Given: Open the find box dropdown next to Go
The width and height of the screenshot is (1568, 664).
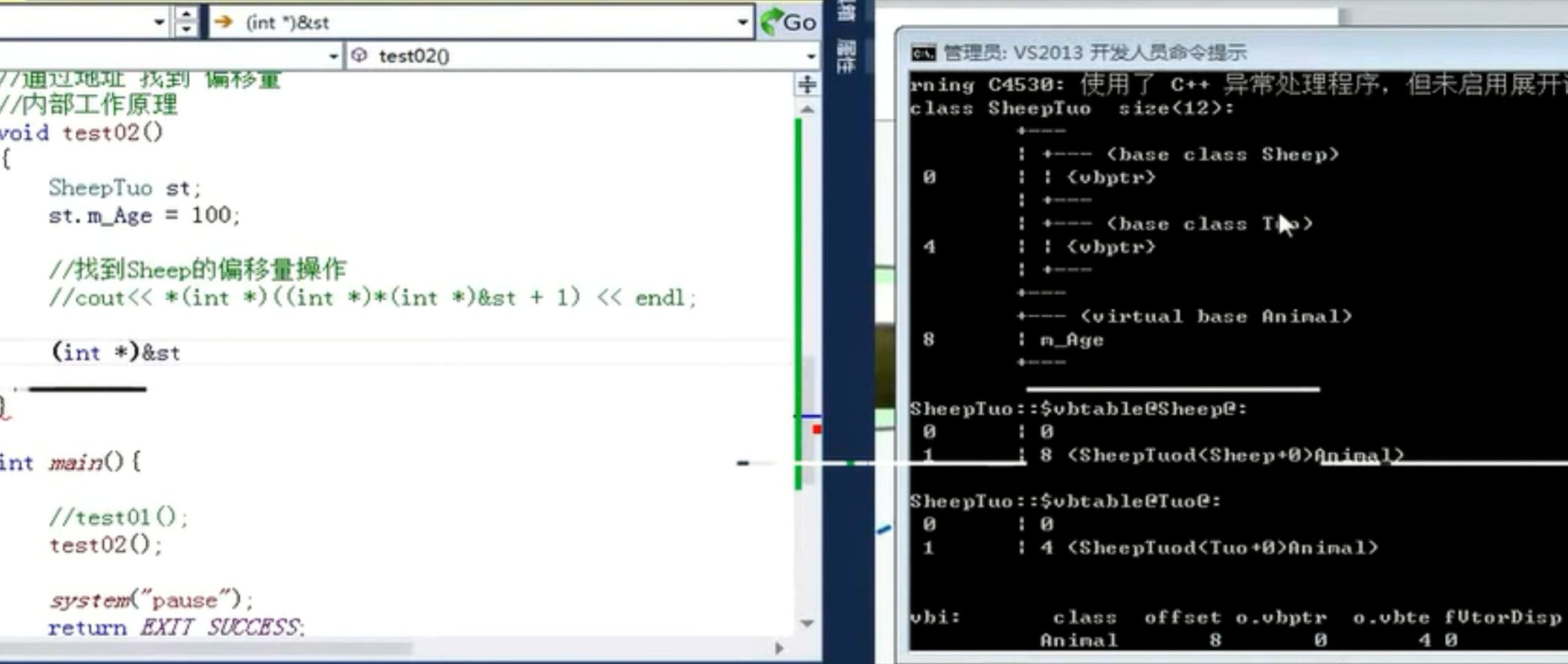Looking at the screenshot, I should click(742, 23).
